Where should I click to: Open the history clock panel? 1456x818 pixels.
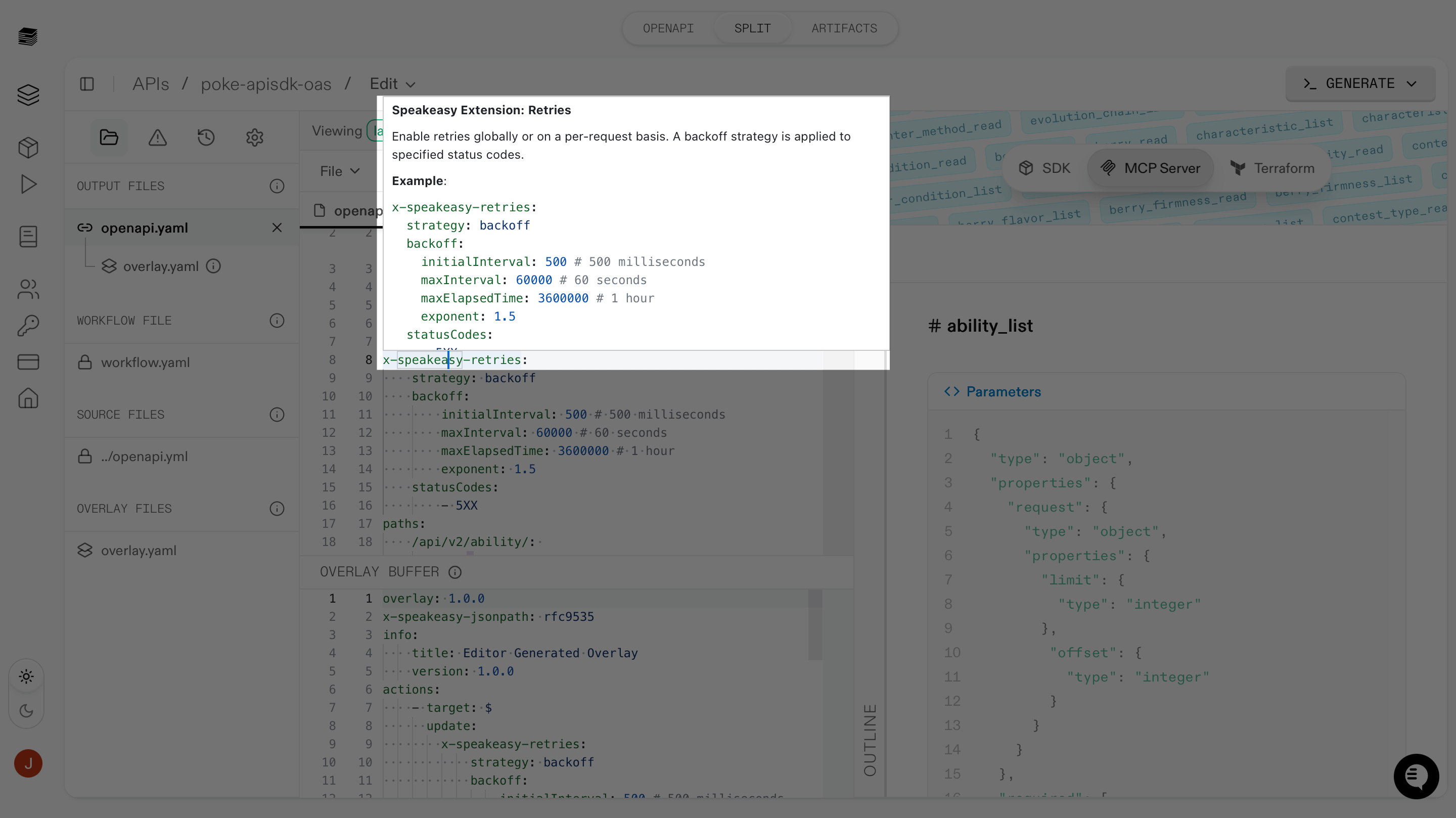click(x=206, y=138)
